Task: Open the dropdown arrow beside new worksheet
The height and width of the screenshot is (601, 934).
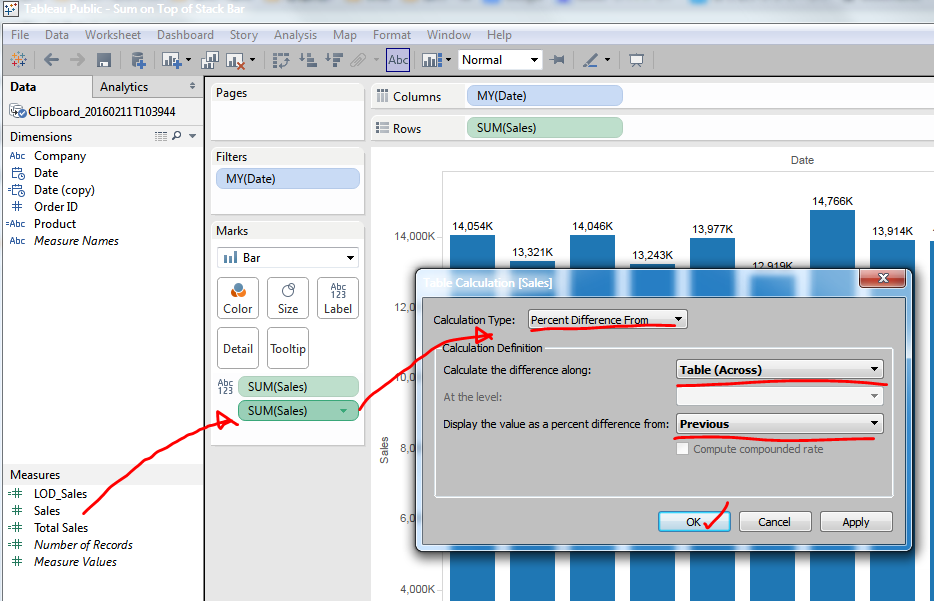Action: coord(188,60)
